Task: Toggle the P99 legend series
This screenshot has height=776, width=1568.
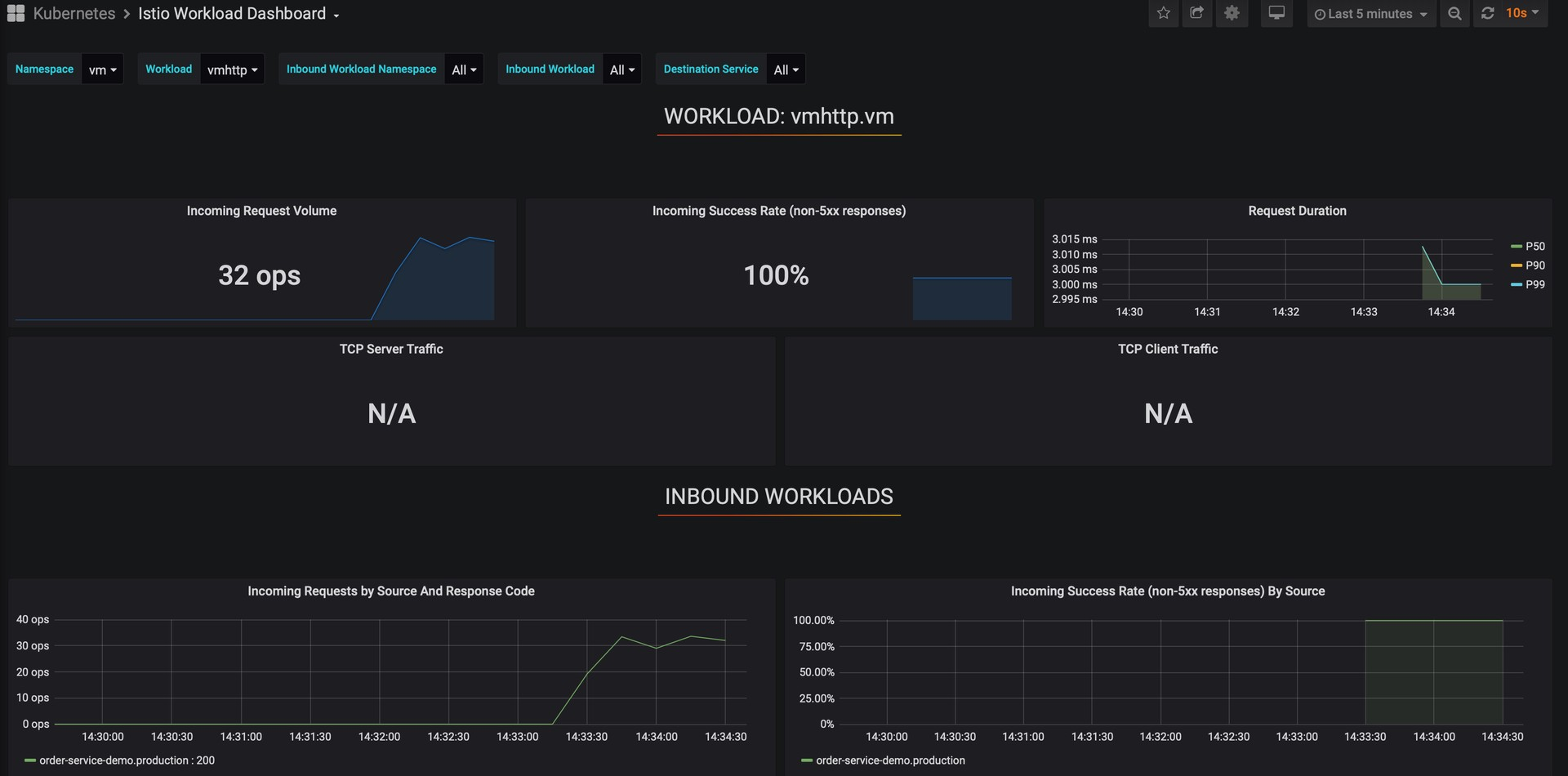Action: pos(1535,284)
